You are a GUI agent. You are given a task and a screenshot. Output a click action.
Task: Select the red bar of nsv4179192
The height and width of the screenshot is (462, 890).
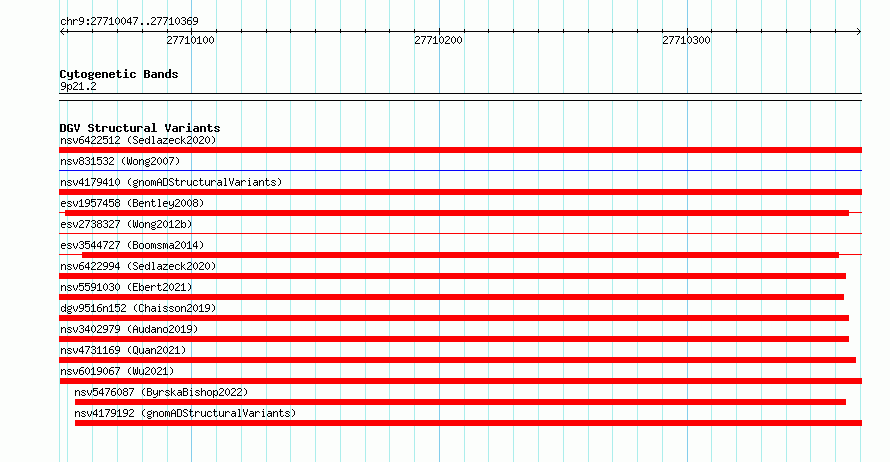(x=468, y=423)
